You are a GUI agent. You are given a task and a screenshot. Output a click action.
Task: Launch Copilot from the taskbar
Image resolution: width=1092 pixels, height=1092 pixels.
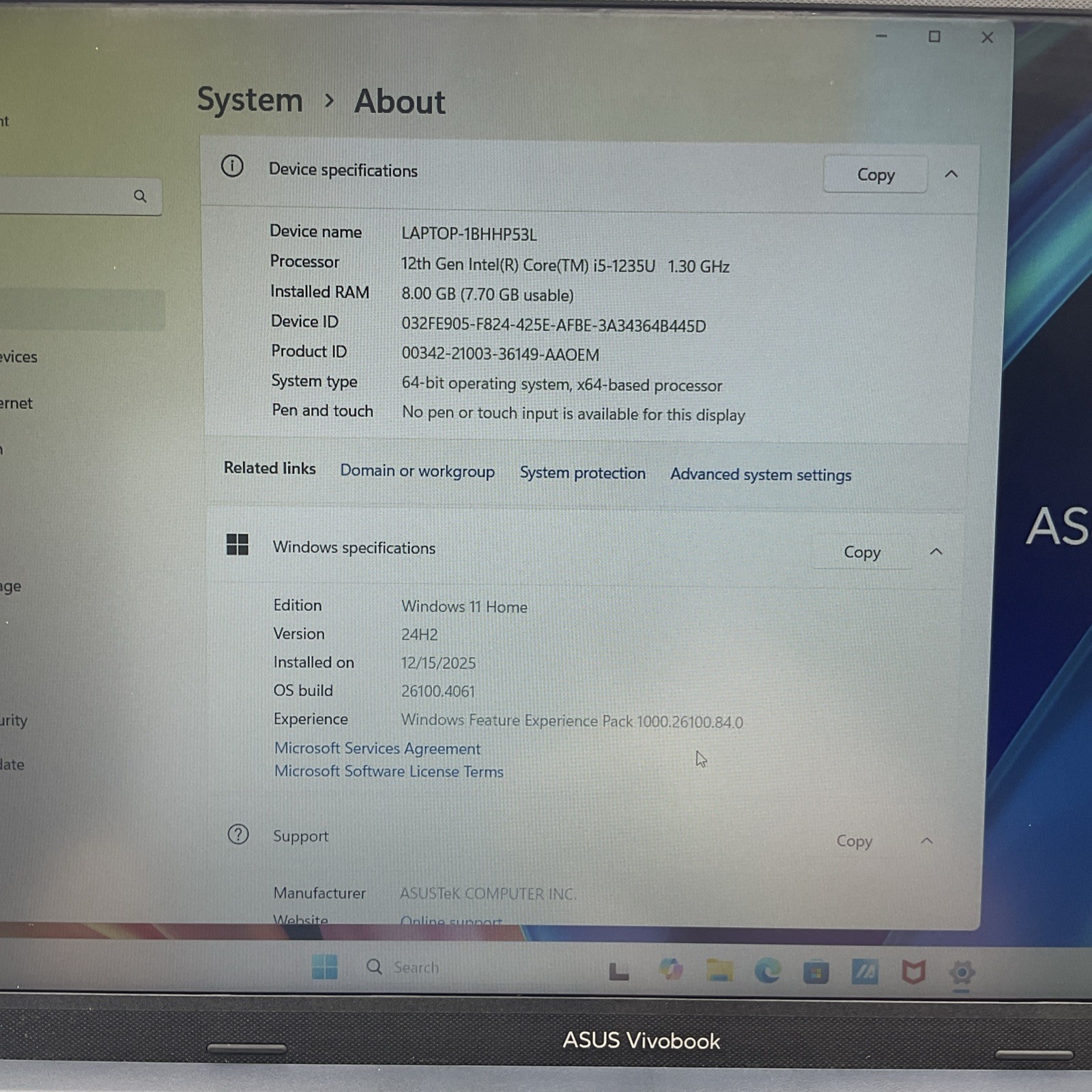(671, 969)
